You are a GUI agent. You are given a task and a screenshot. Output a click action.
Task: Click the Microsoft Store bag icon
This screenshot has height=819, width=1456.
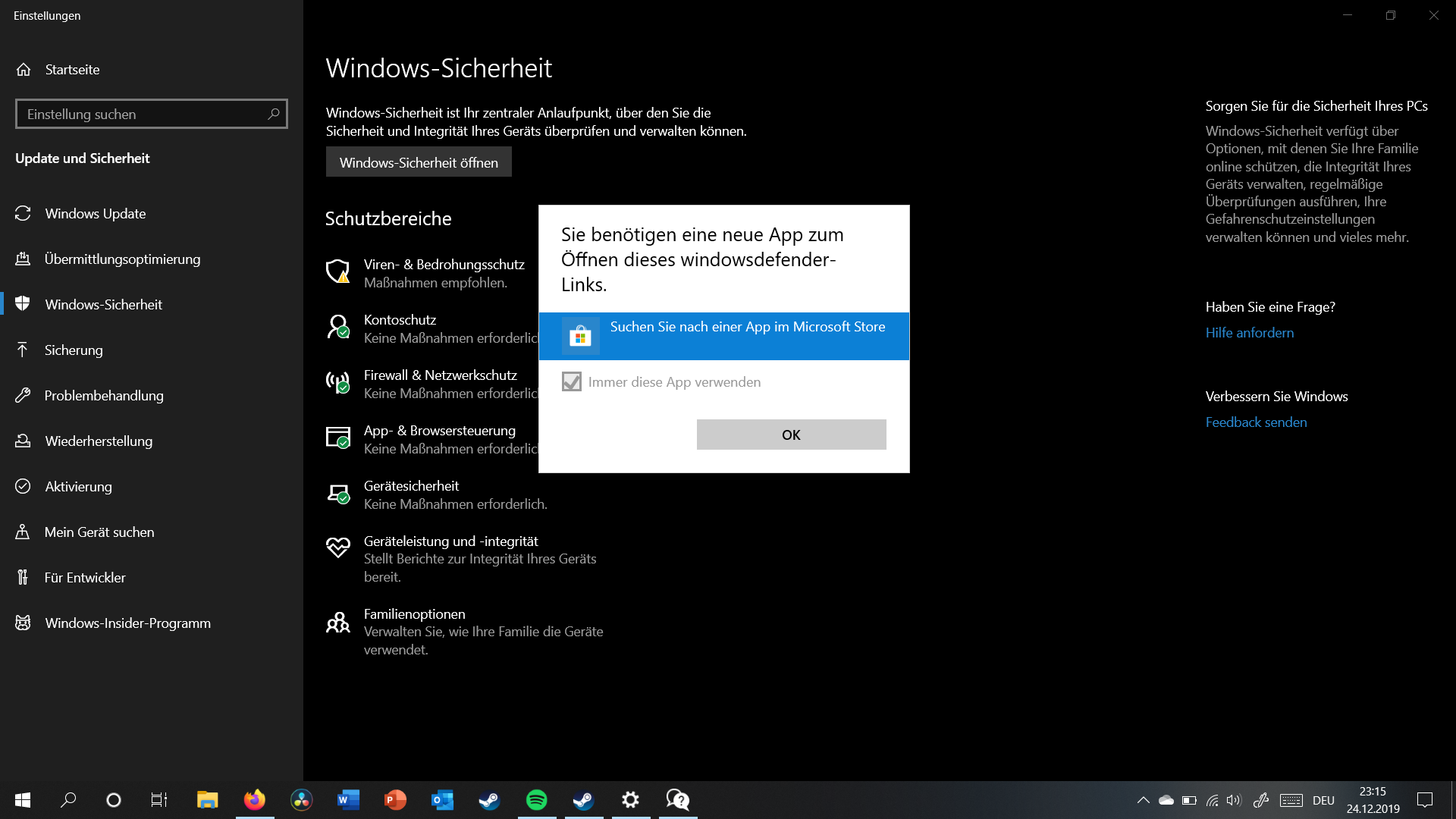pyautogui.click(x=580, y=336)
